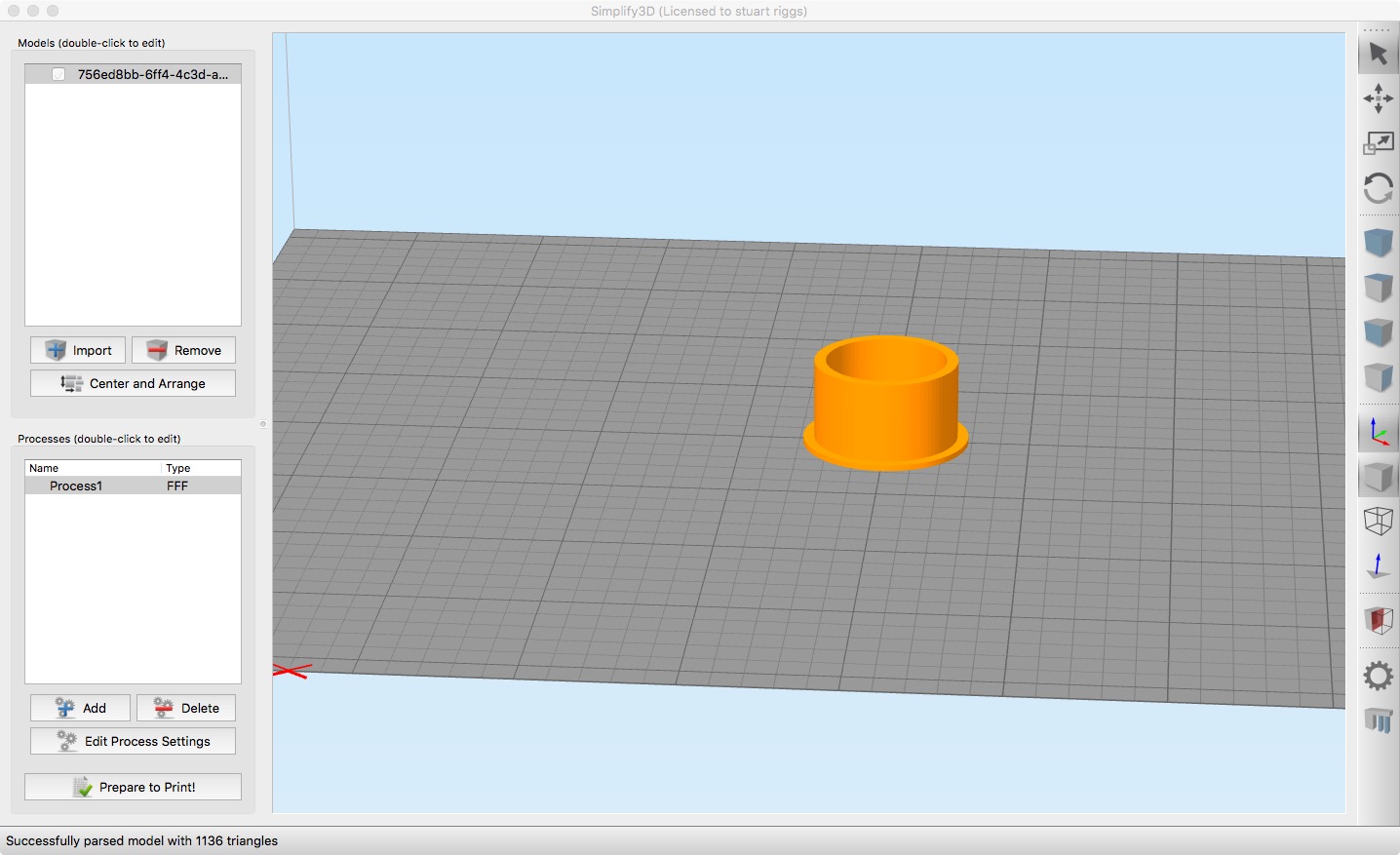The width and height of the screenshot is (1400, 855).
Task: Add a new process
Action: [80, 708]
